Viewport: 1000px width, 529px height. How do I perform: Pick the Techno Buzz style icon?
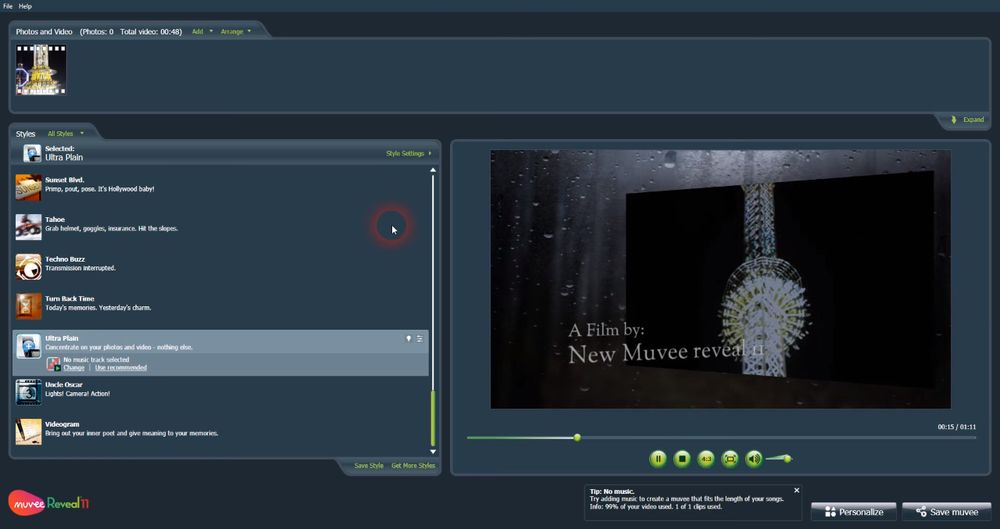click(x=29, y=267)
